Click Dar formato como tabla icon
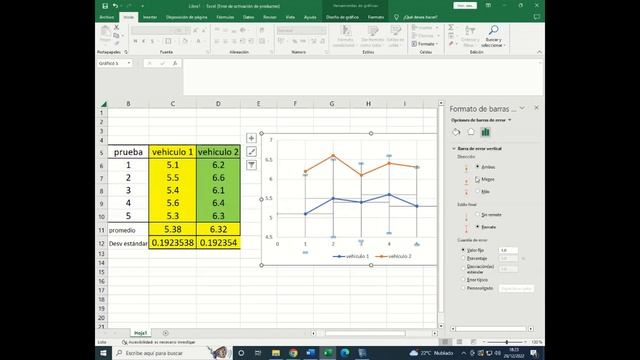The width and height of the screenshot is (640, 360). tap(373, 31)
